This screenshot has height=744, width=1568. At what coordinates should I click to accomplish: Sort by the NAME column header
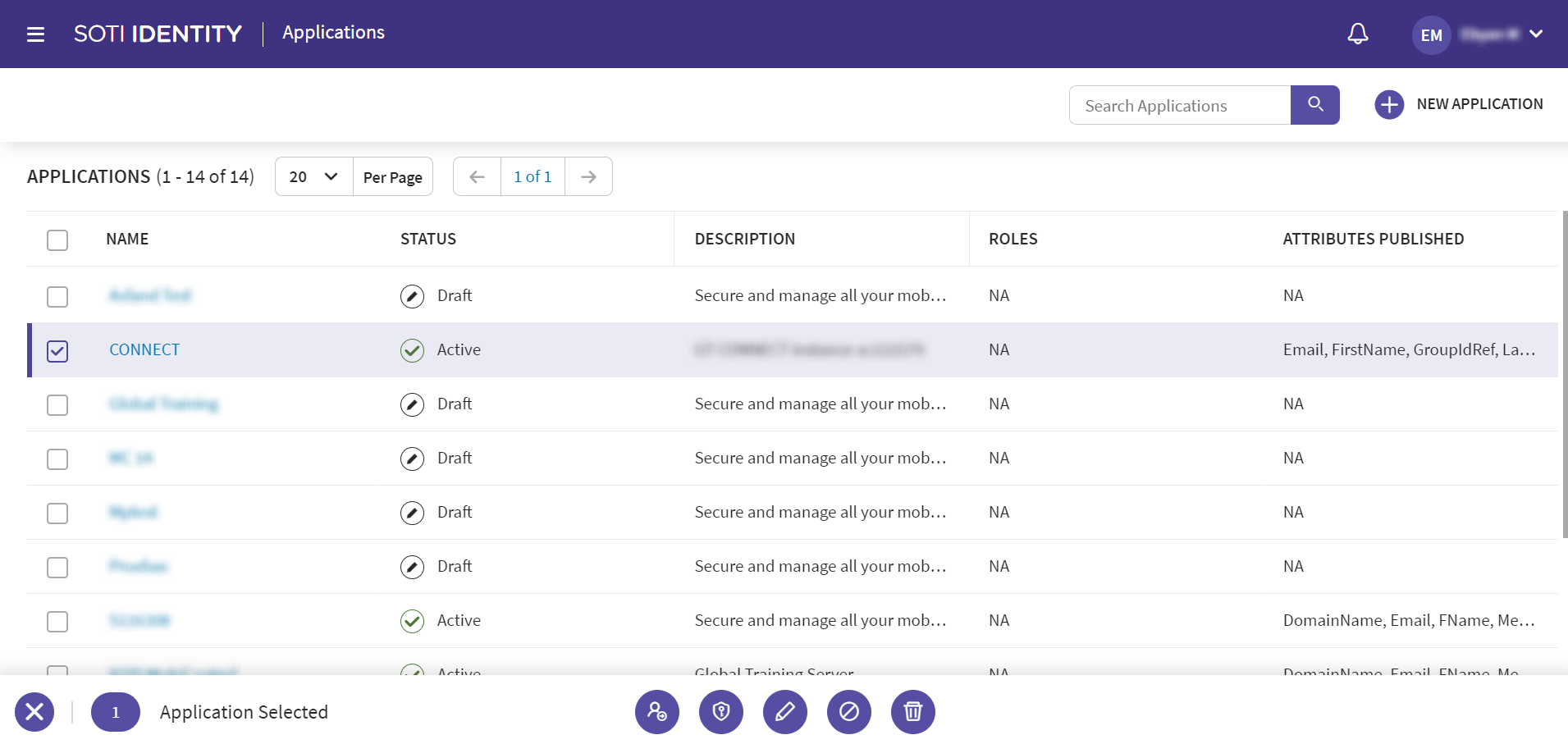click(x=127, y=239)
